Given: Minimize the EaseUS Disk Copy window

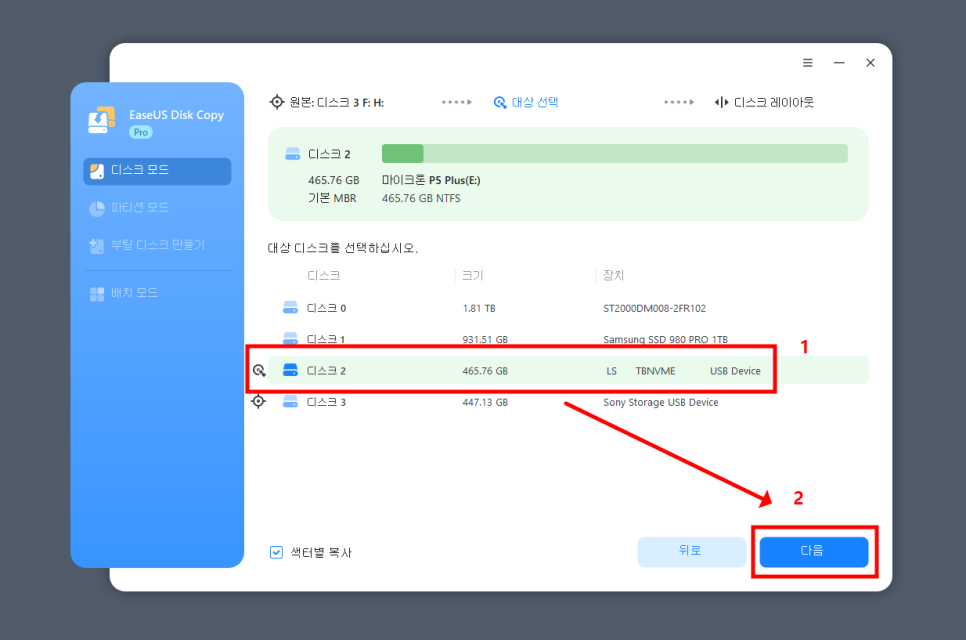Looking at the screenshot, I should (838, 63).
